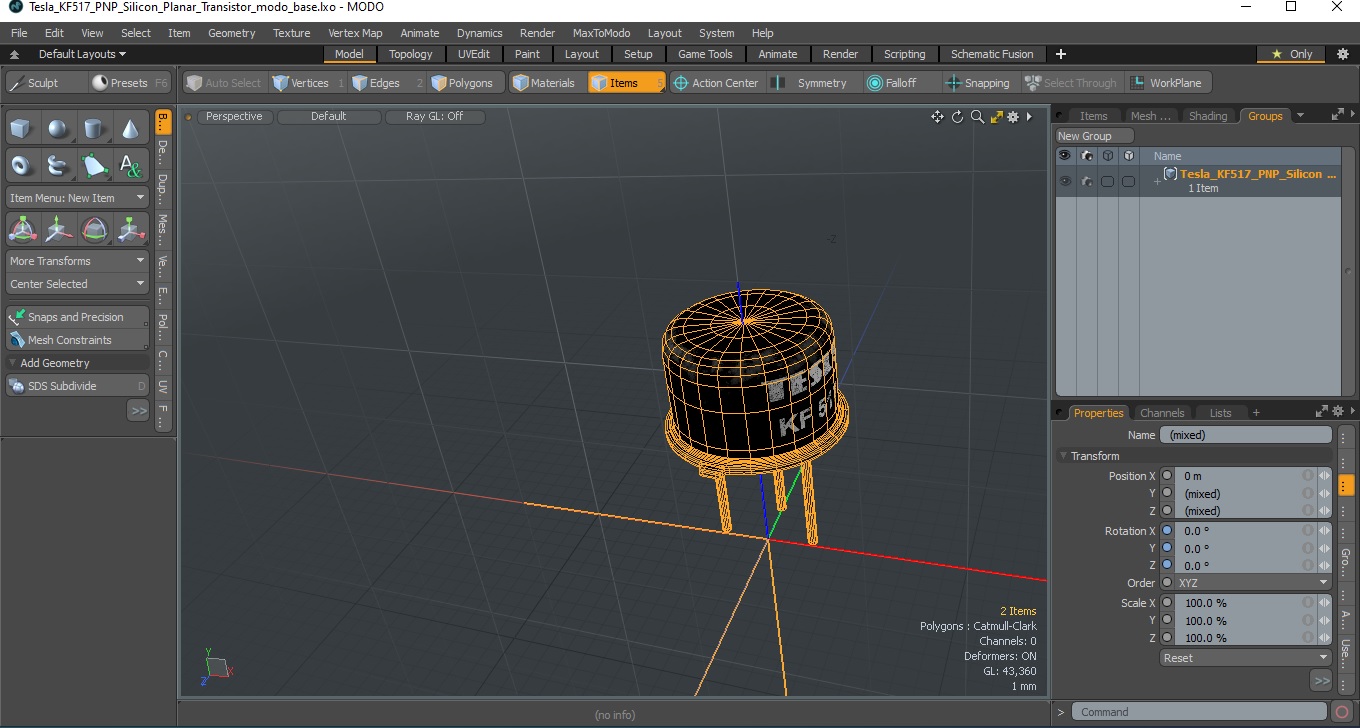Toggle Scale X channel keyframe circle
Screen dimensions: 1360x728
1167,603
